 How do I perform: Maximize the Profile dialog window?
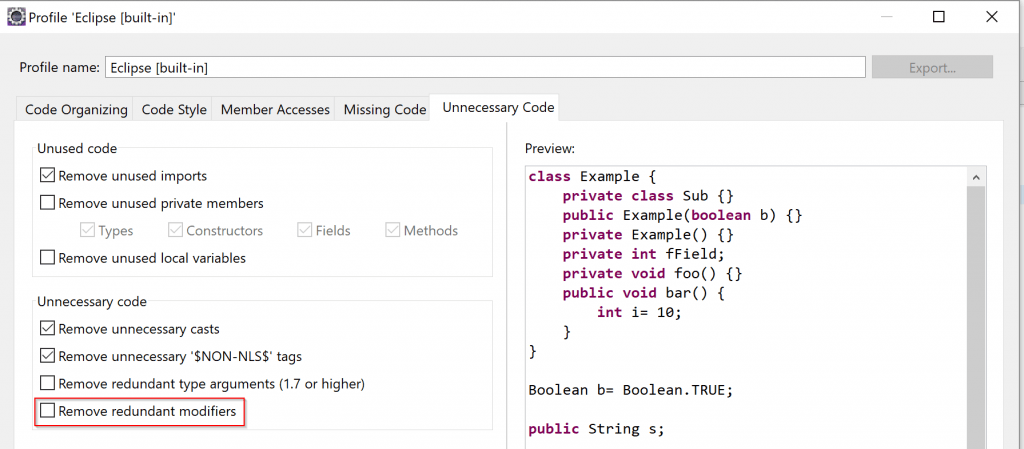[938, 17]
